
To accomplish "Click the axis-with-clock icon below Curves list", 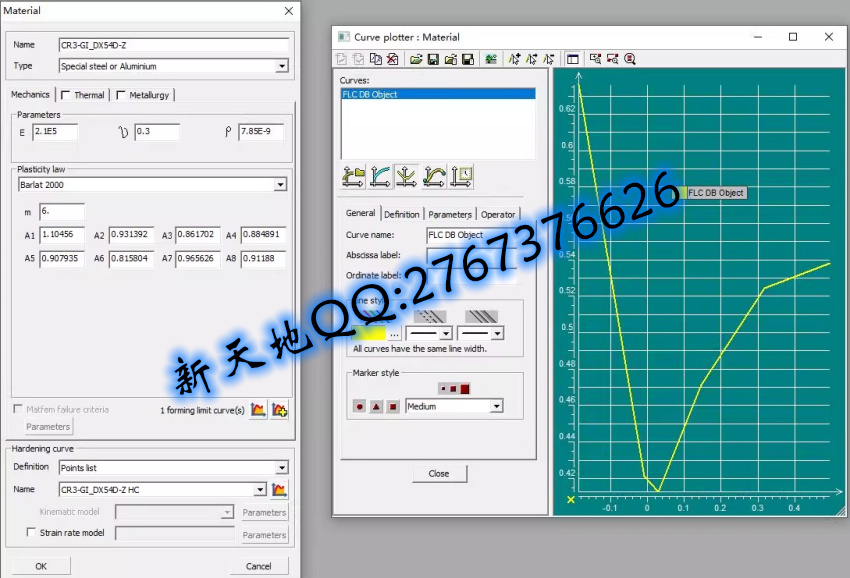I will (x=461, y=177).
